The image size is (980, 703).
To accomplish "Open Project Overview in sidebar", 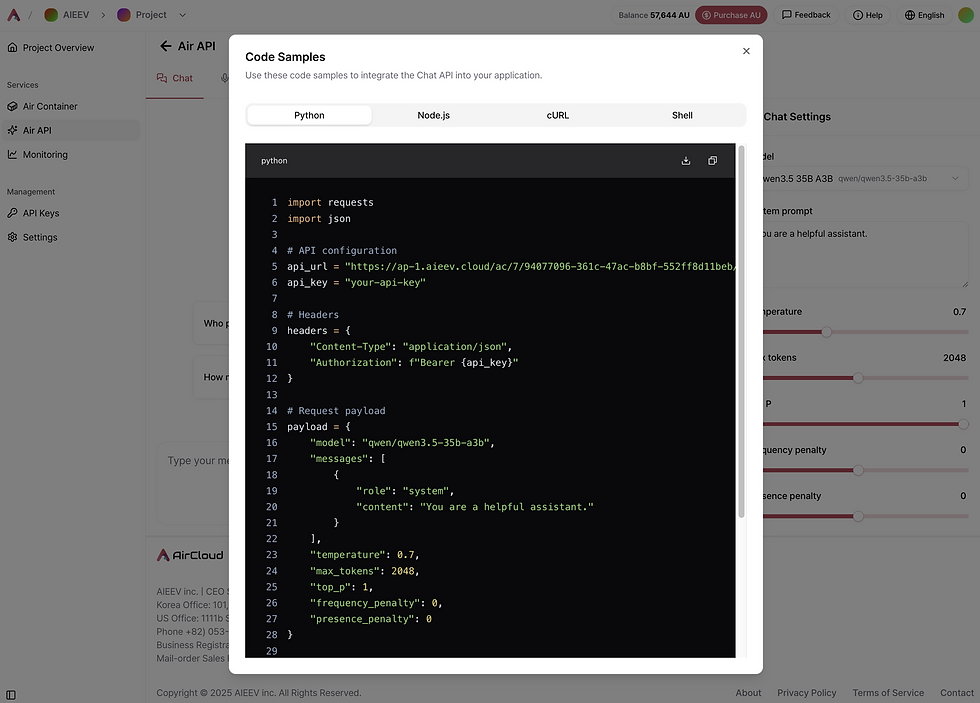I will [x=70, y=47].
